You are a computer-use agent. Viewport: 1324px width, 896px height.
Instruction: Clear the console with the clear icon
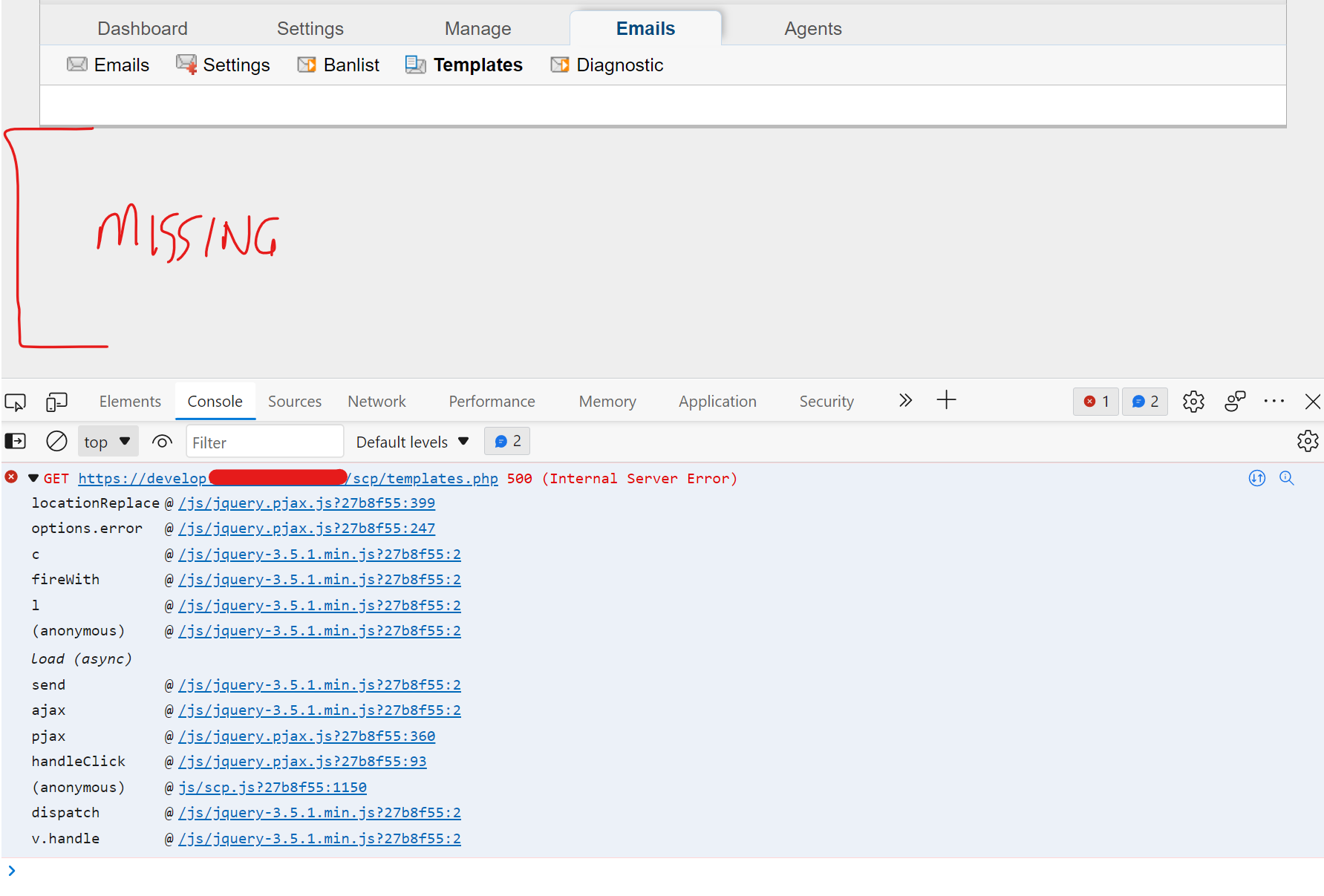(x=56, y=440)
